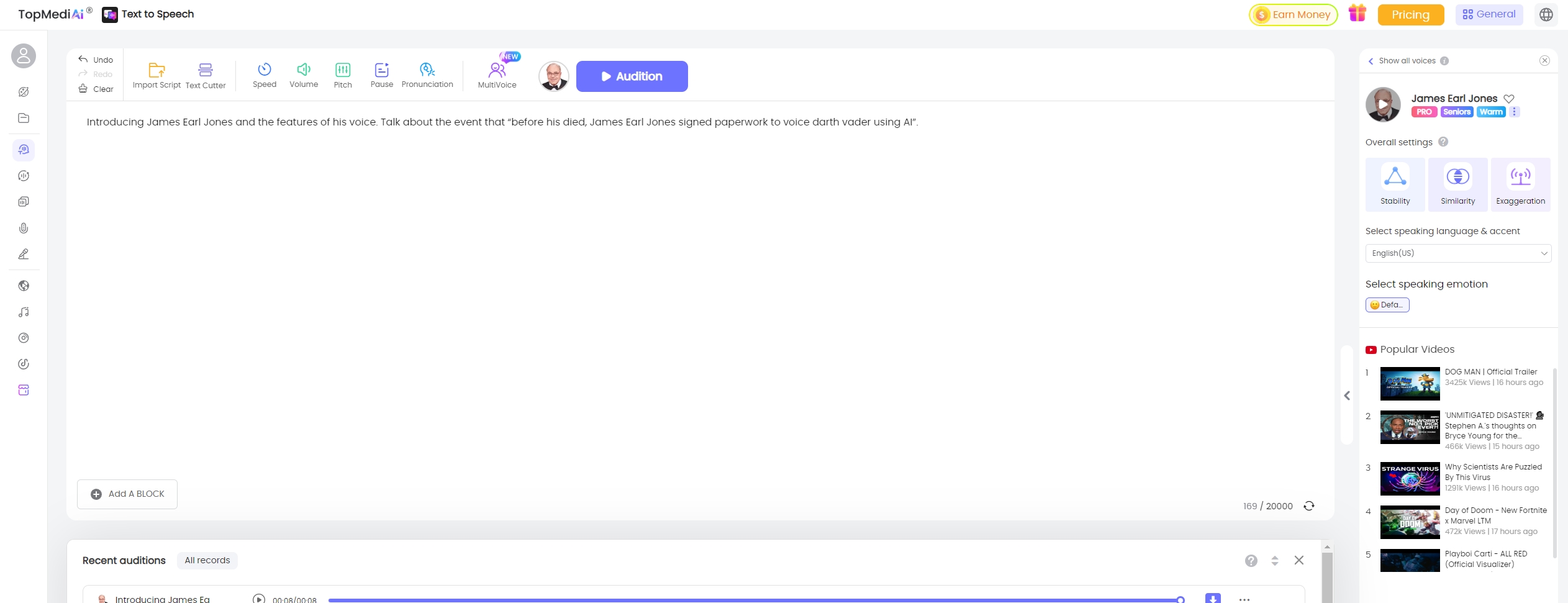Open the Similarity setting

tap(1458, 184)
